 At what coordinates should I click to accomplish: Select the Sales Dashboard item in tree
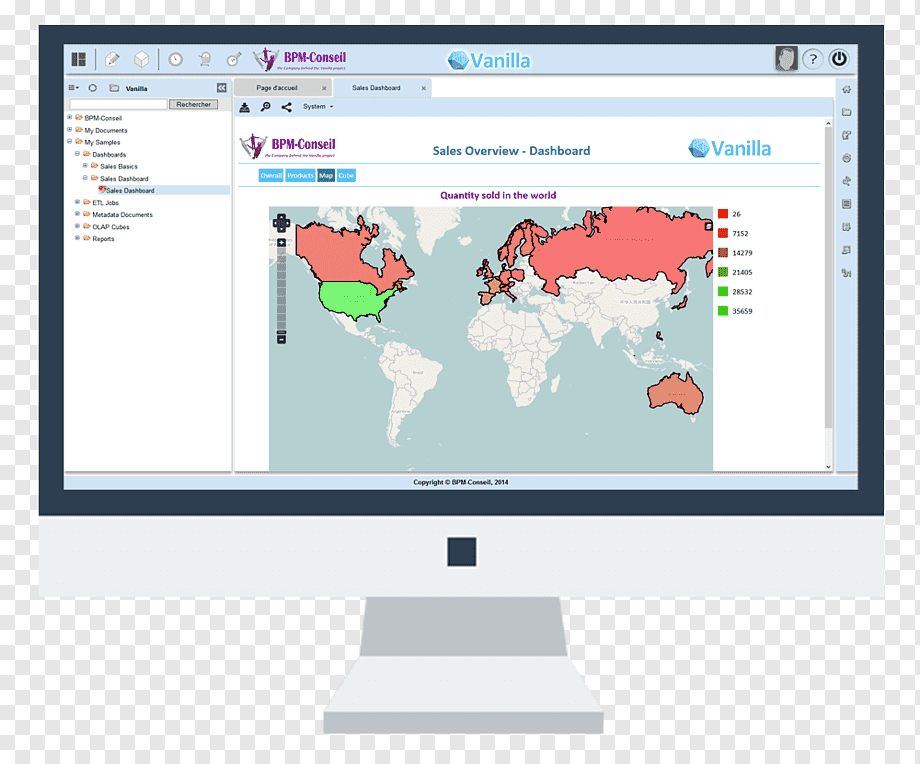tap(130, 191)
